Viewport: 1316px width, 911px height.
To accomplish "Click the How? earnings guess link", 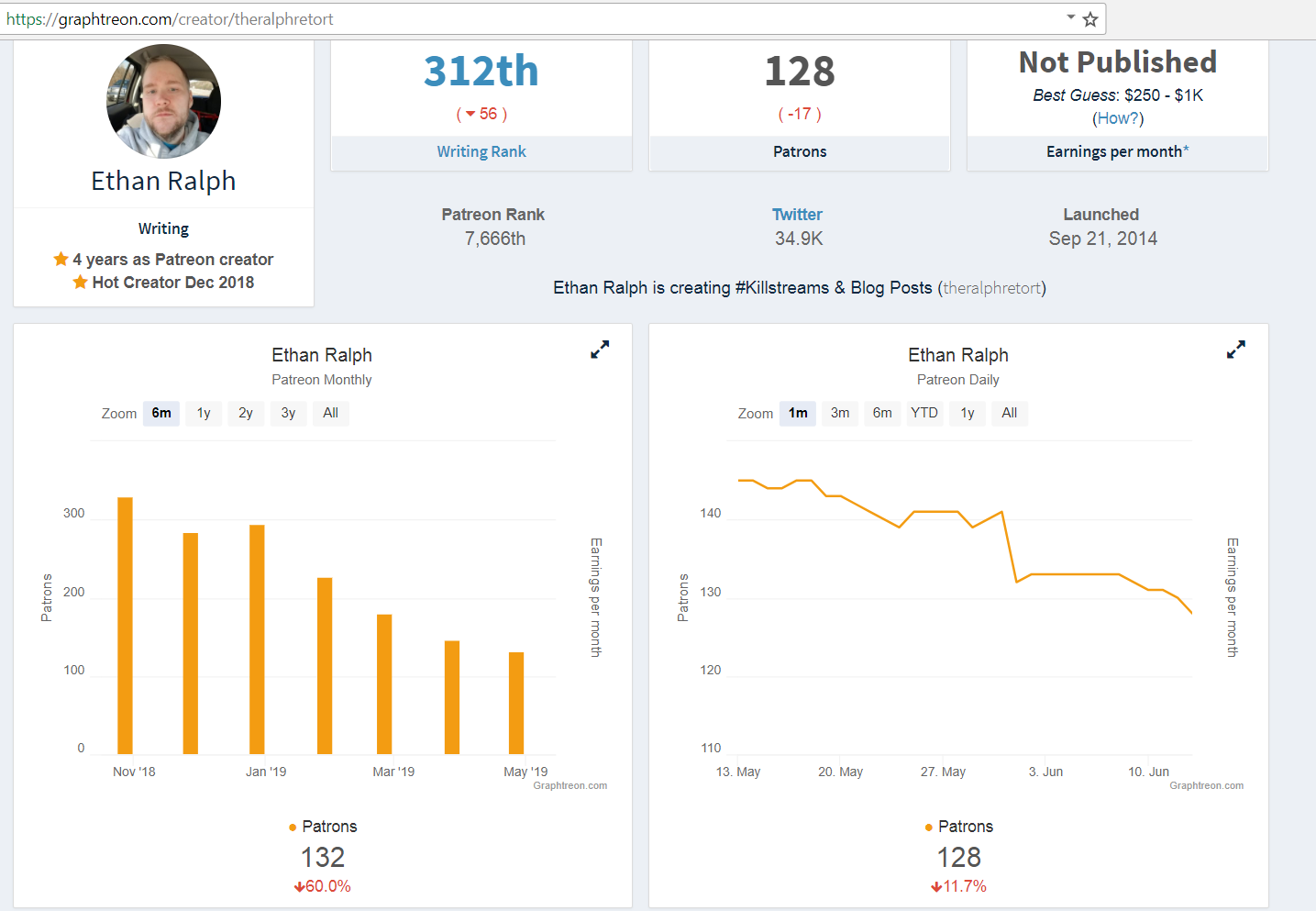I will click(x=1118, y=118).
